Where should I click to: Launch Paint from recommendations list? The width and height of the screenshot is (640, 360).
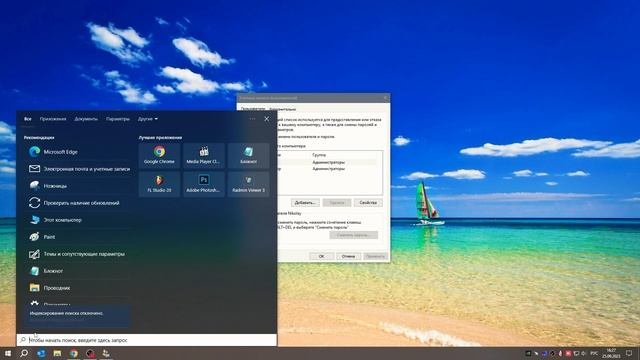pos(76,237)
